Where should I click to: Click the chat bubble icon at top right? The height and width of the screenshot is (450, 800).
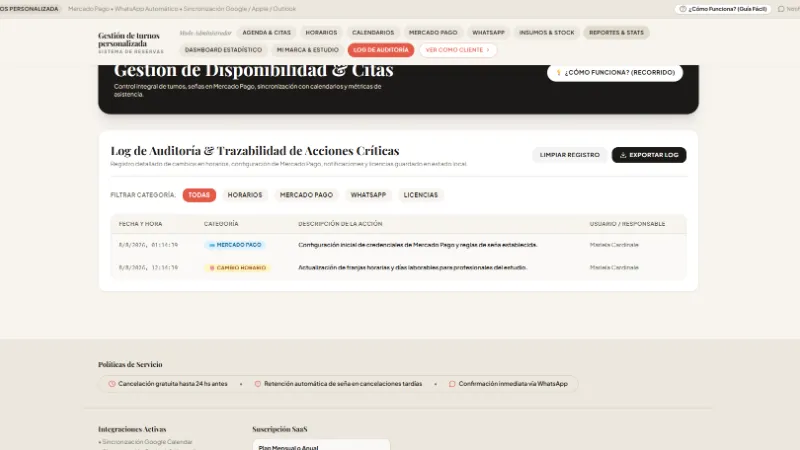[781, 9]
